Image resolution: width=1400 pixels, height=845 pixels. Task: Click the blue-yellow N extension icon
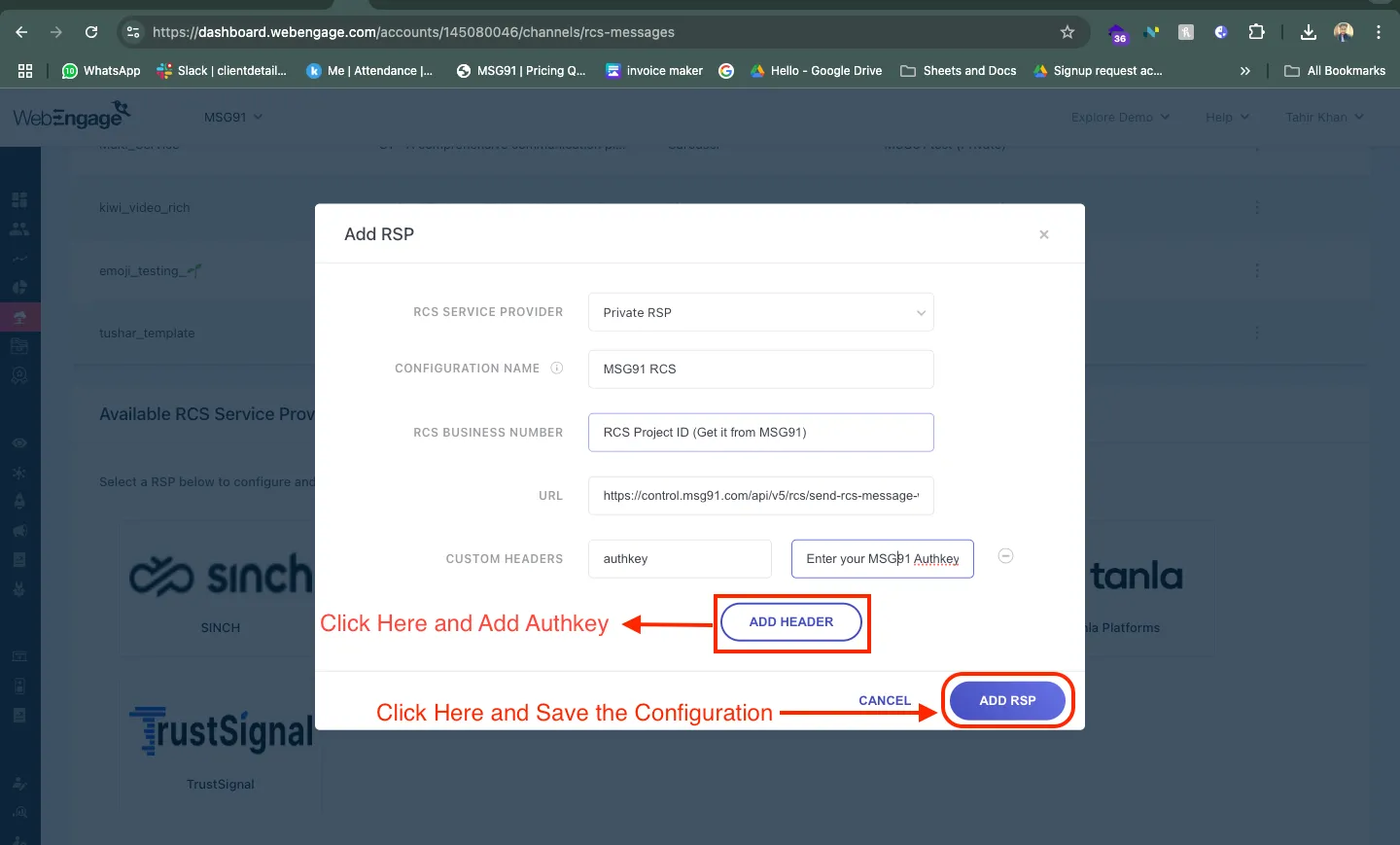click(1152, 32)
